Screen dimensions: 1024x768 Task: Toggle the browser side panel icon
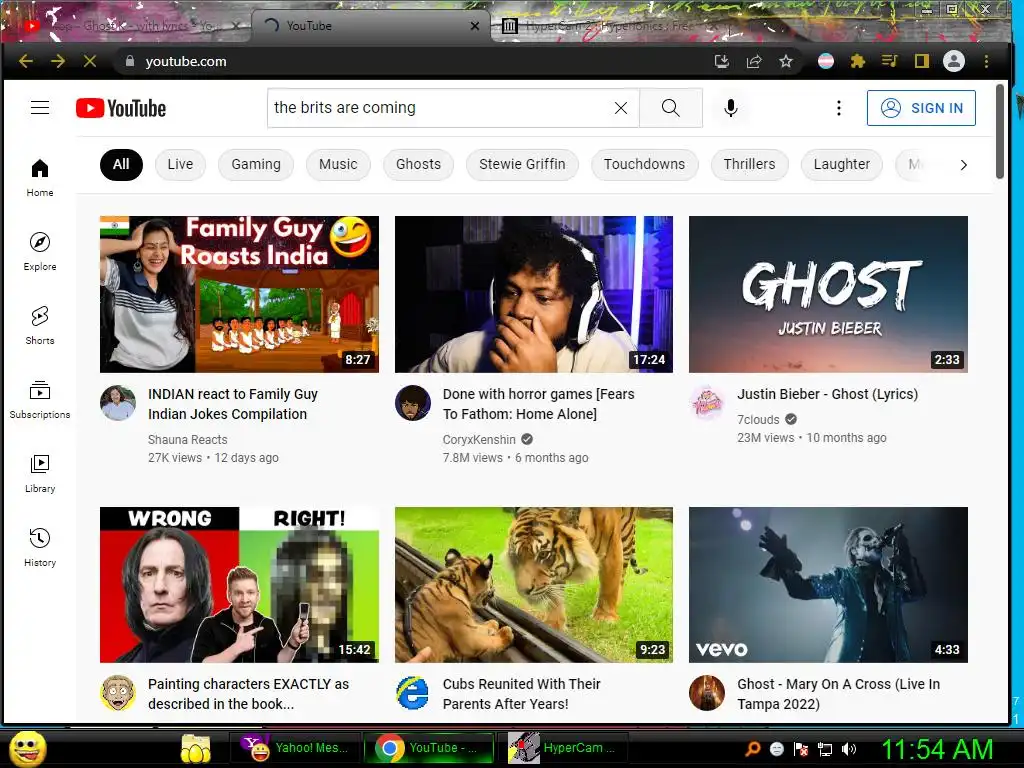pyautogui.click(x=921, y=61)
